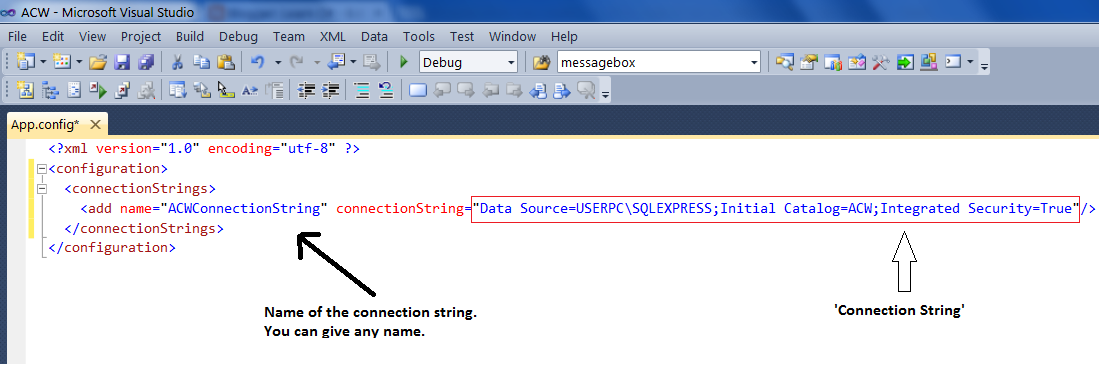Toggle a bookmark on the current line
Viewport: 1099px width, 365px height.
click(418, 90)
